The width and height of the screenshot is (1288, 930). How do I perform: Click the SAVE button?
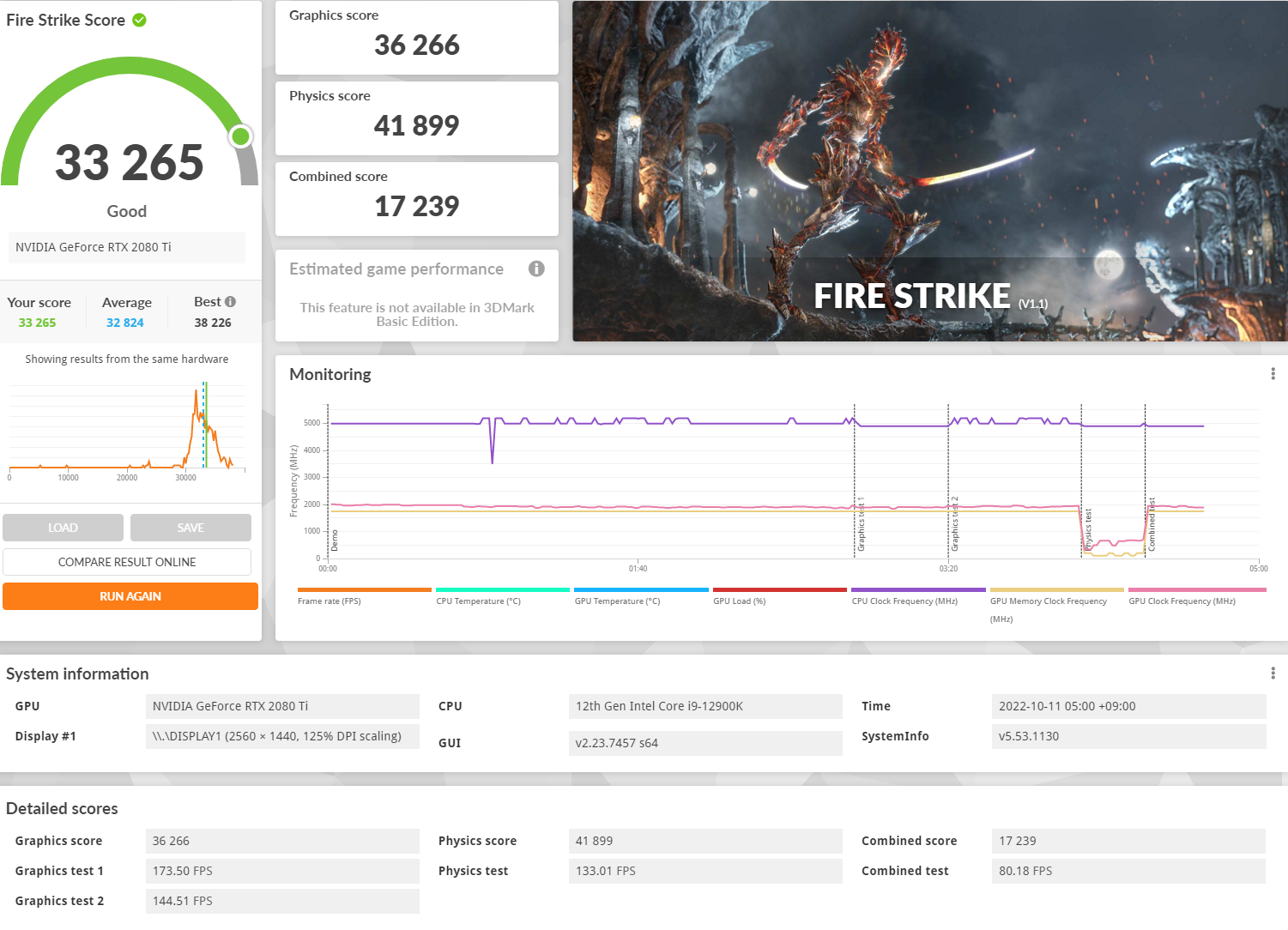tap(190, 528)
